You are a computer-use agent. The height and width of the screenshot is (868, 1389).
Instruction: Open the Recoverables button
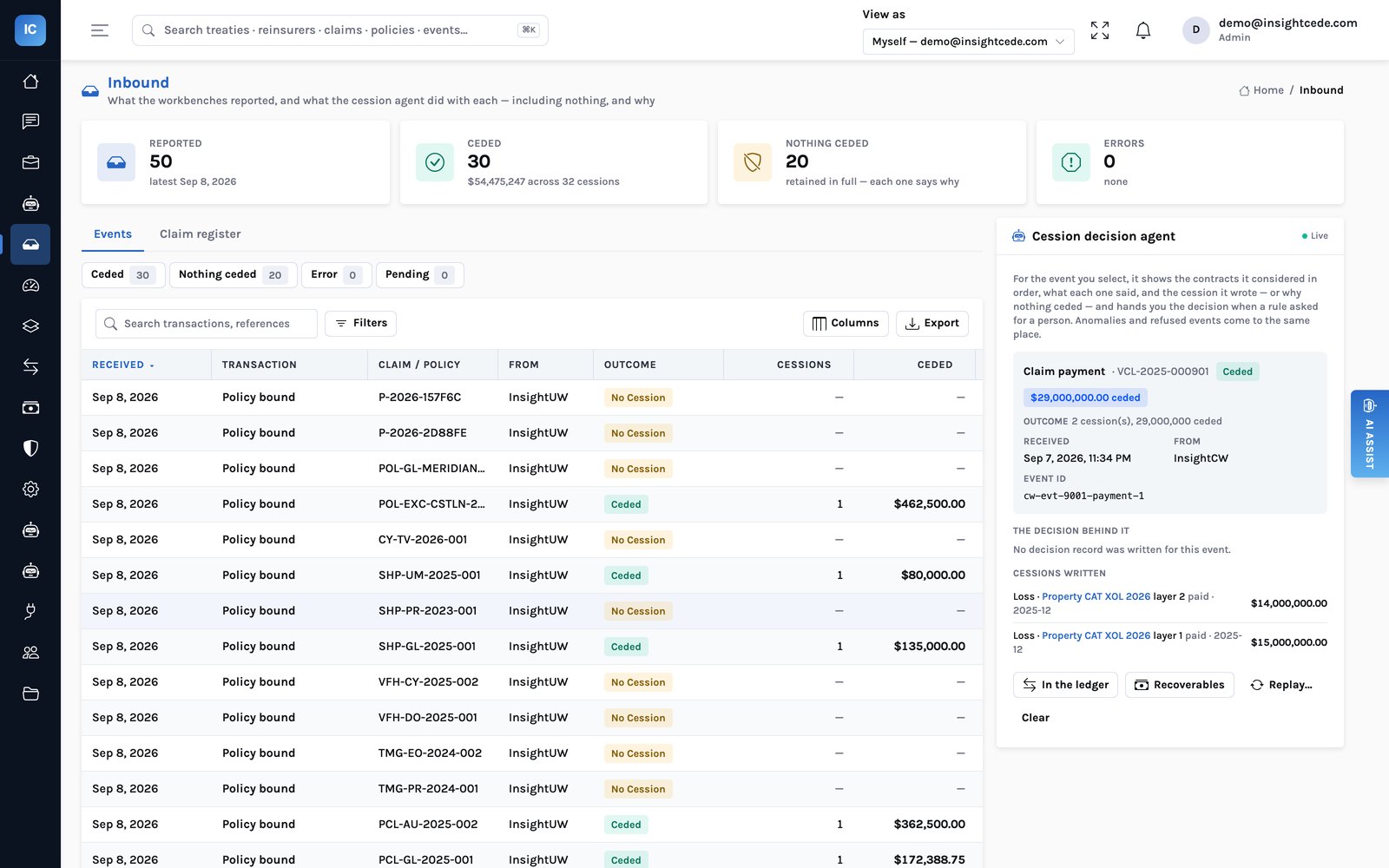pos(1179,685)
